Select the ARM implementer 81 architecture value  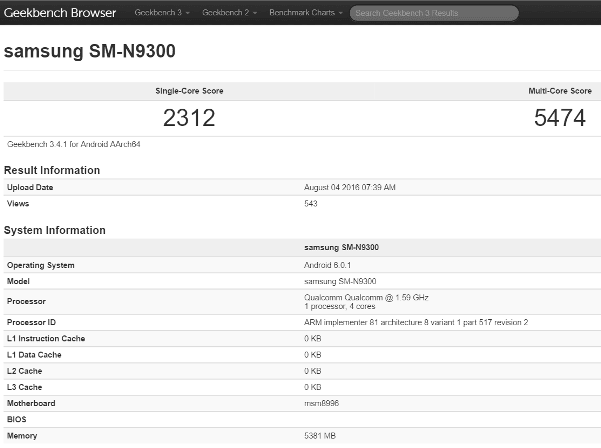[416, 322]
